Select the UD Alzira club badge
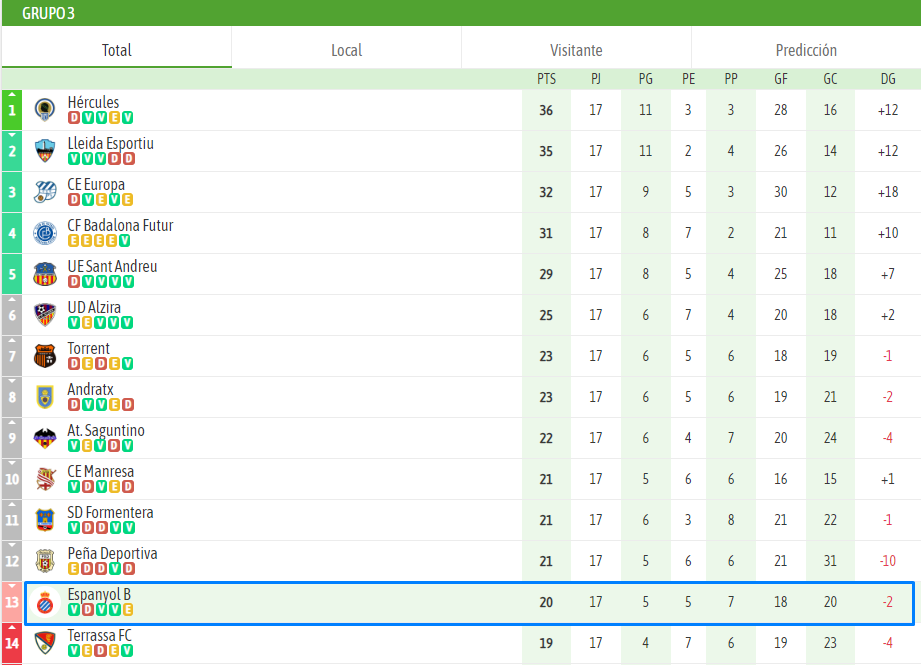 tap(44, 314)
